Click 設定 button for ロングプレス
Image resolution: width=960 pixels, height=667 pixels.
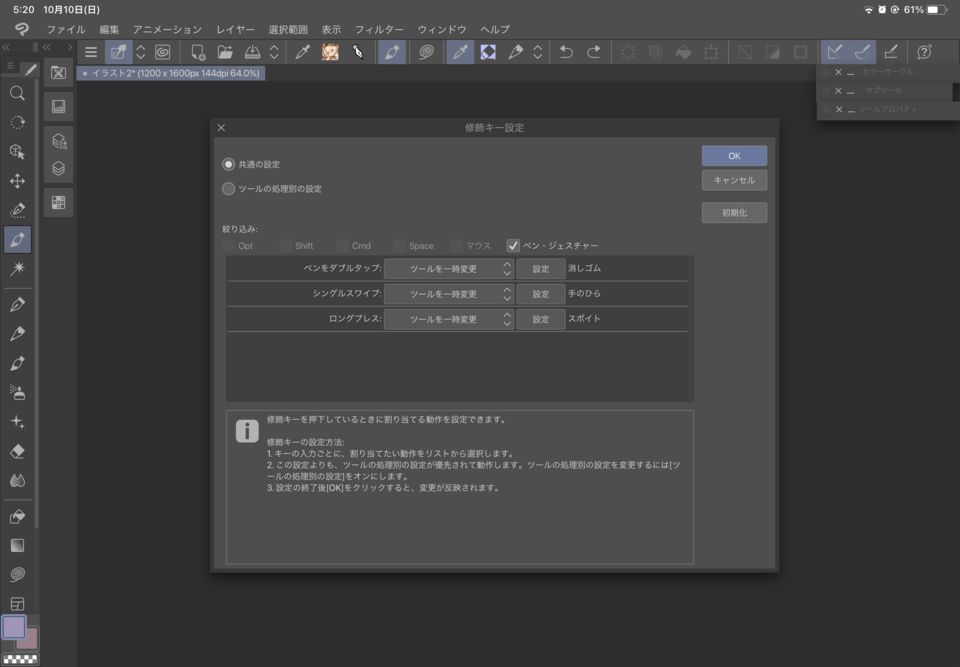[x=541, y=319]
